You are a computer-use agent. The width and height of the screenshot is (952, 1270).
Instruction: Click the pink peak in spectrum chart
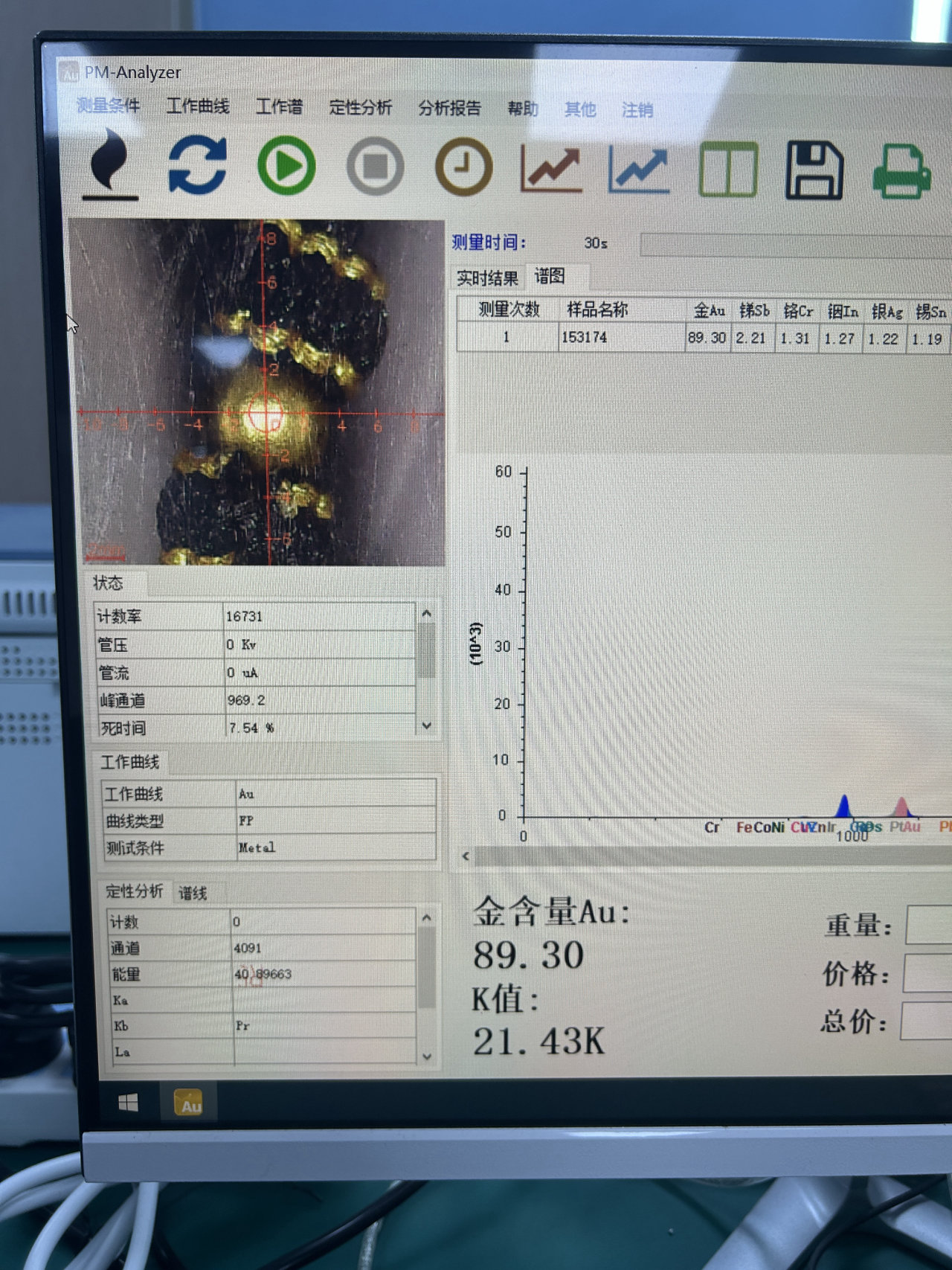901,808
